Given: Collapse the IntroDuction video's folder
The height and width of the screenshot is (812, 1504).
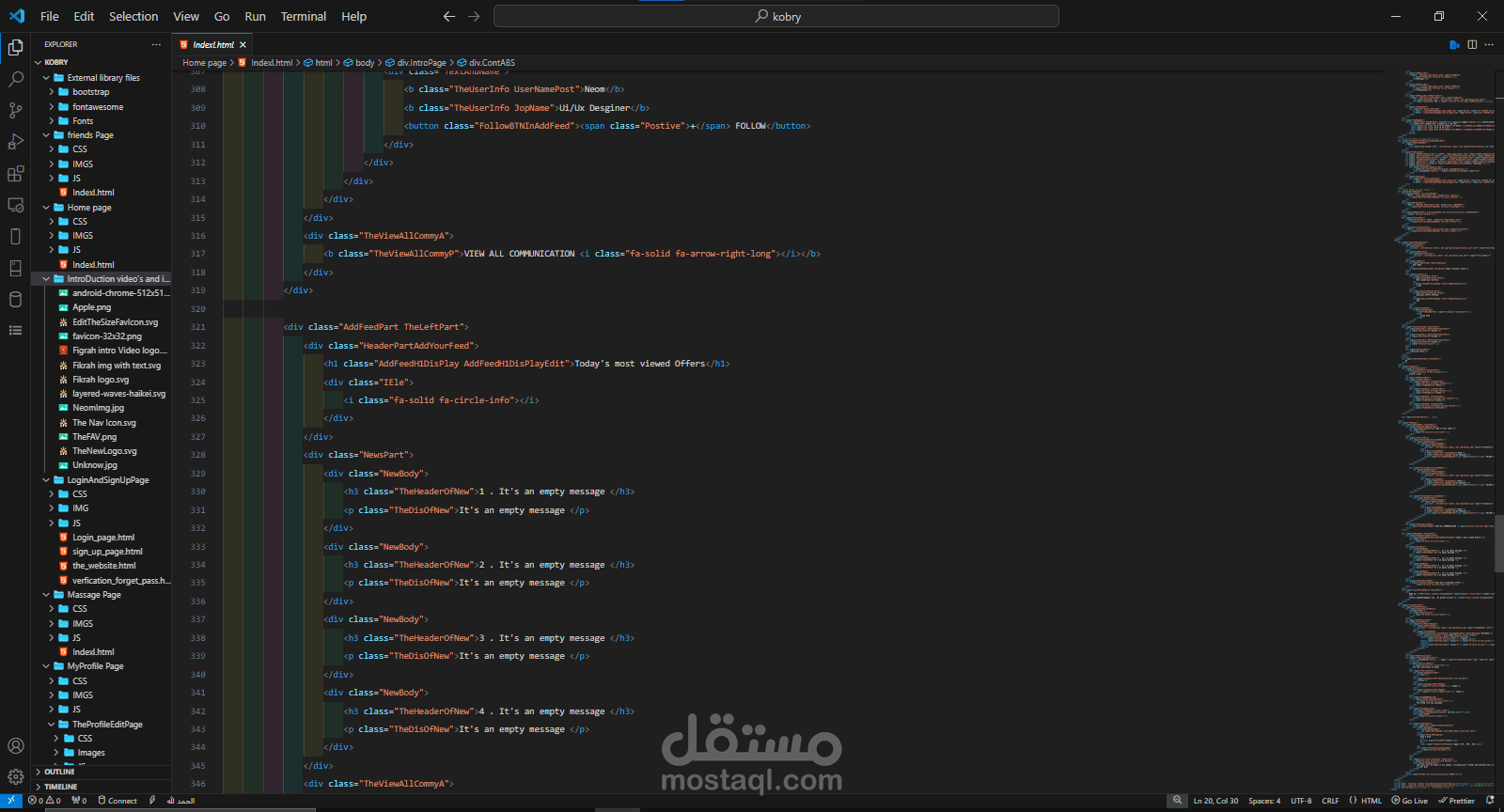Looking at the screenshot, I should tap(102, 279).
